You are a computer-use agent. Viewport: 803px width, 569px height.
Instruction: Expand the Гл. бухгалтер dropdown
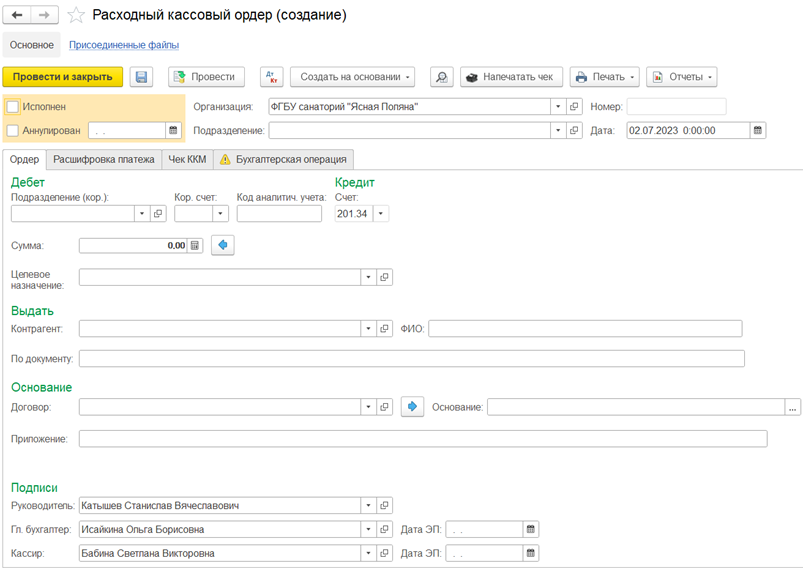[x=368, y=530]
